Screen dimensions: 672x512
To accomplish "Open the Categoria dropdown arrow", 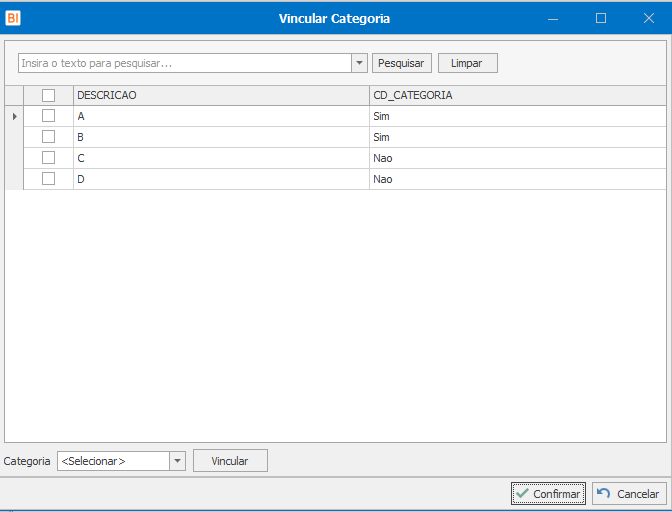I will pos(177,461).
